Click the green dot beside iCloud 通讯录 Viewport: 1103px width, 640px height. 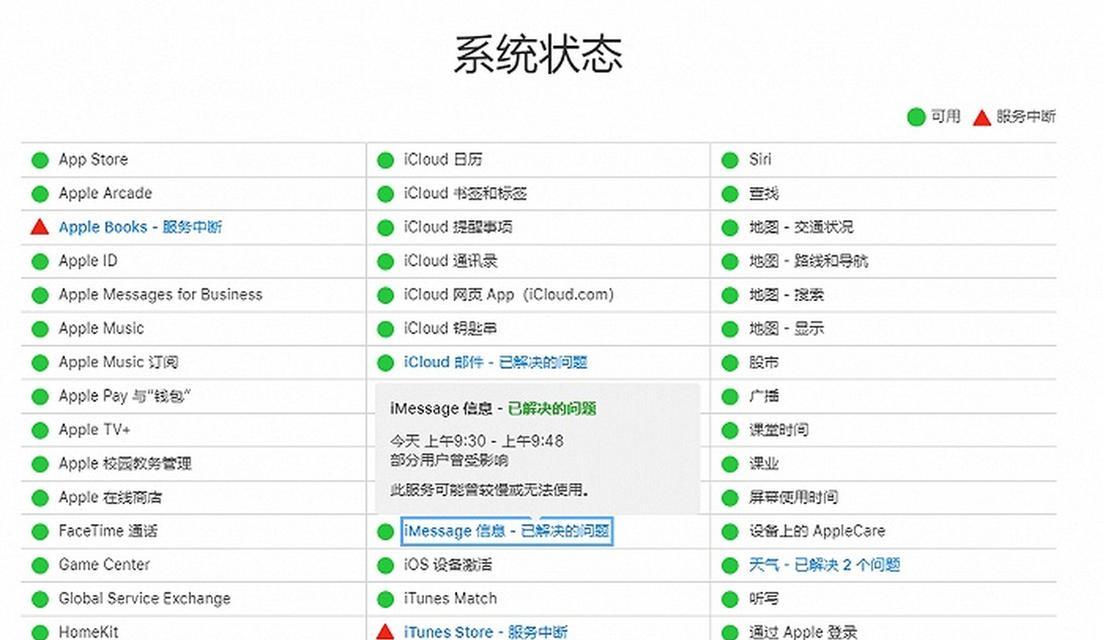[385, 262]
